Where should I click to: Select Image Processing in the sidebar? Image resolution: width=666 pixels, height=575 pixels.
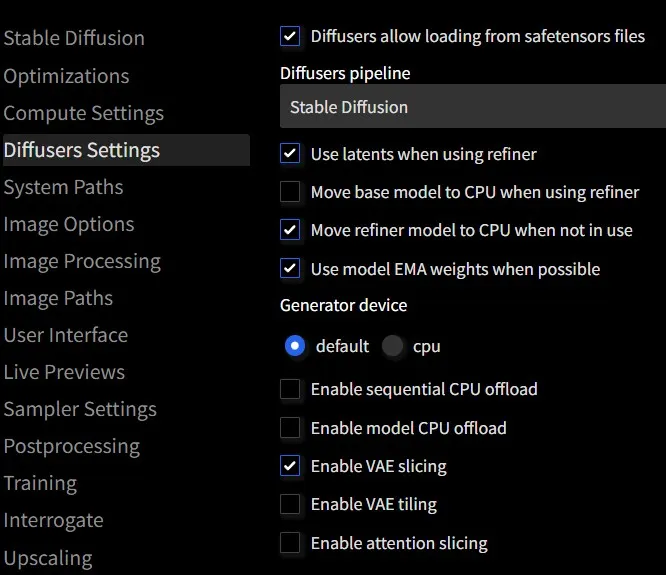point(82,261)
